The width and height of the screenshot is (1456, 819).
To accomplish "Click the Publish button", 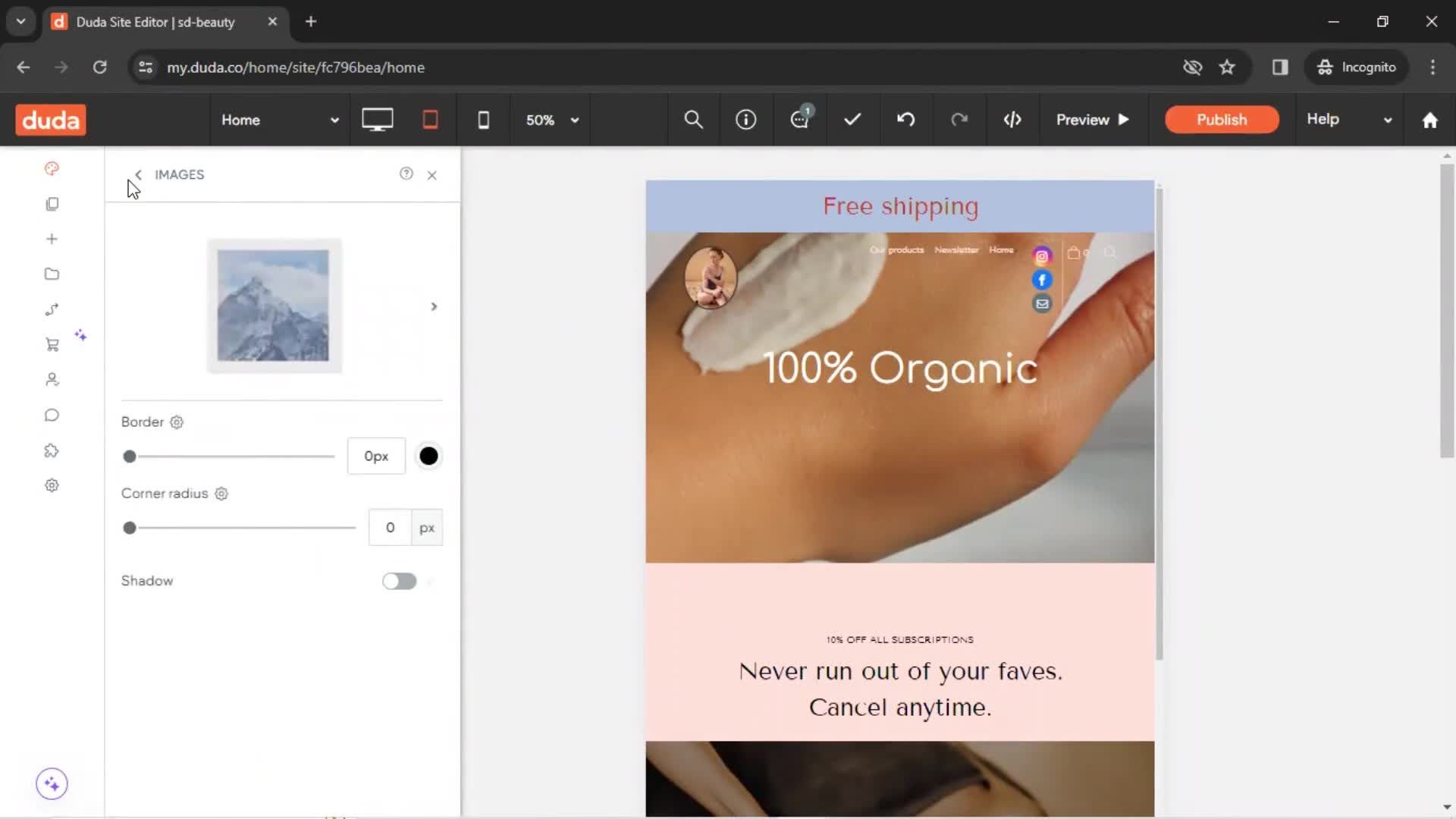I will tap(1221, 120).
